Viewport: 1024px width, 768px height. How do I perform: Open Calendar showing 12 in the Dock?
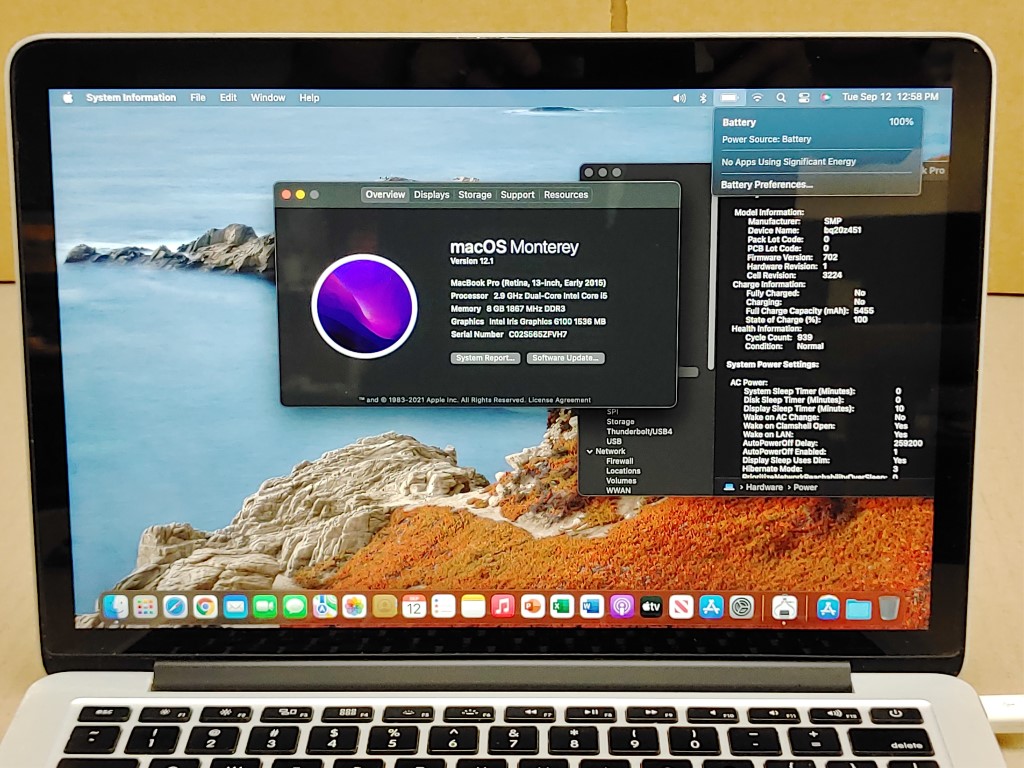(x=414, y=607)
